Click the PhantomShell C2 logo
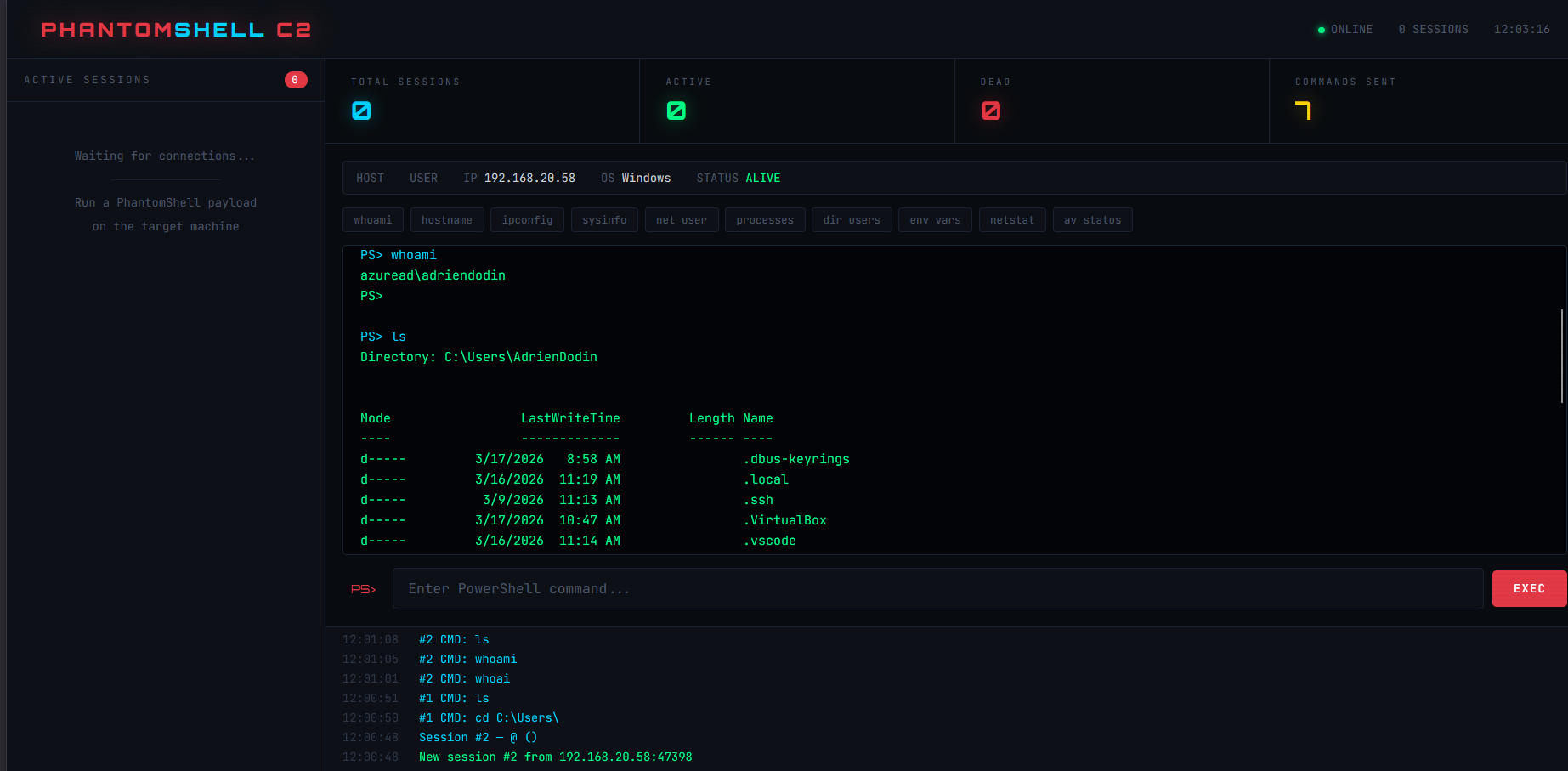This screenshot has height=771, width=1568. pyautogui.click(x=176, y=30)
